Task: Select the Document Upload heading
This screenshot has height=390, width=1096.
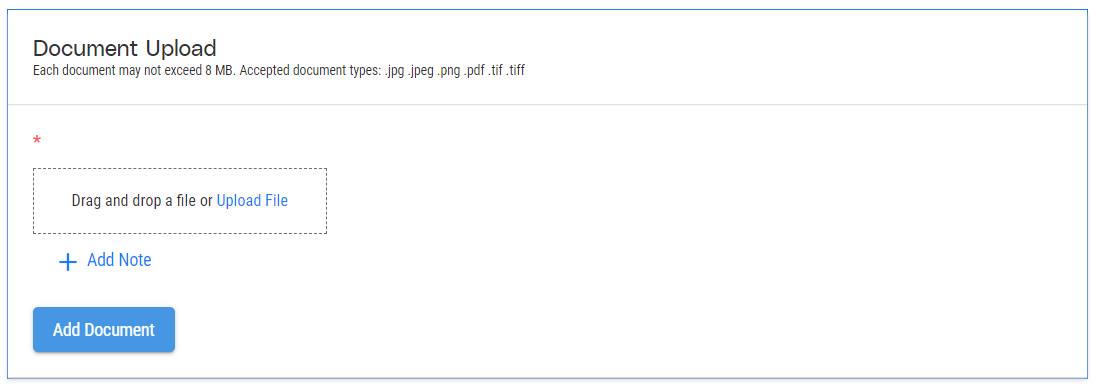Action: [x=124, y=48]
